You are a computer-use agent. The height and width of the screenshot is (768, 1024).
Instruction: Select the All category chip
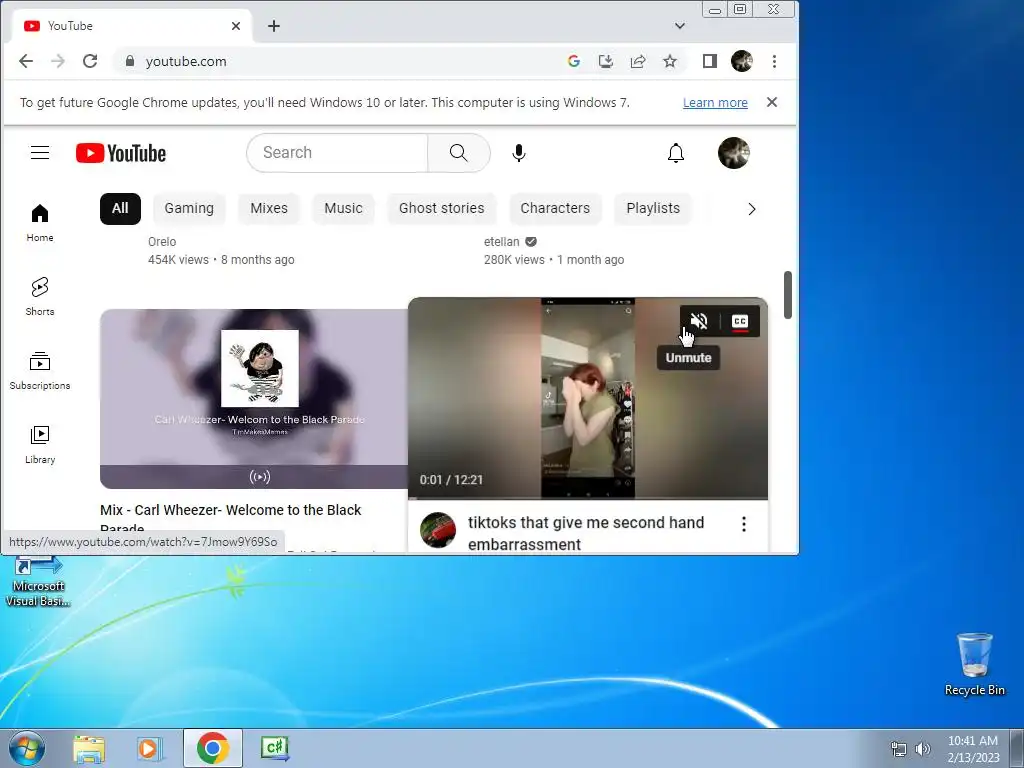click(120, 208)
